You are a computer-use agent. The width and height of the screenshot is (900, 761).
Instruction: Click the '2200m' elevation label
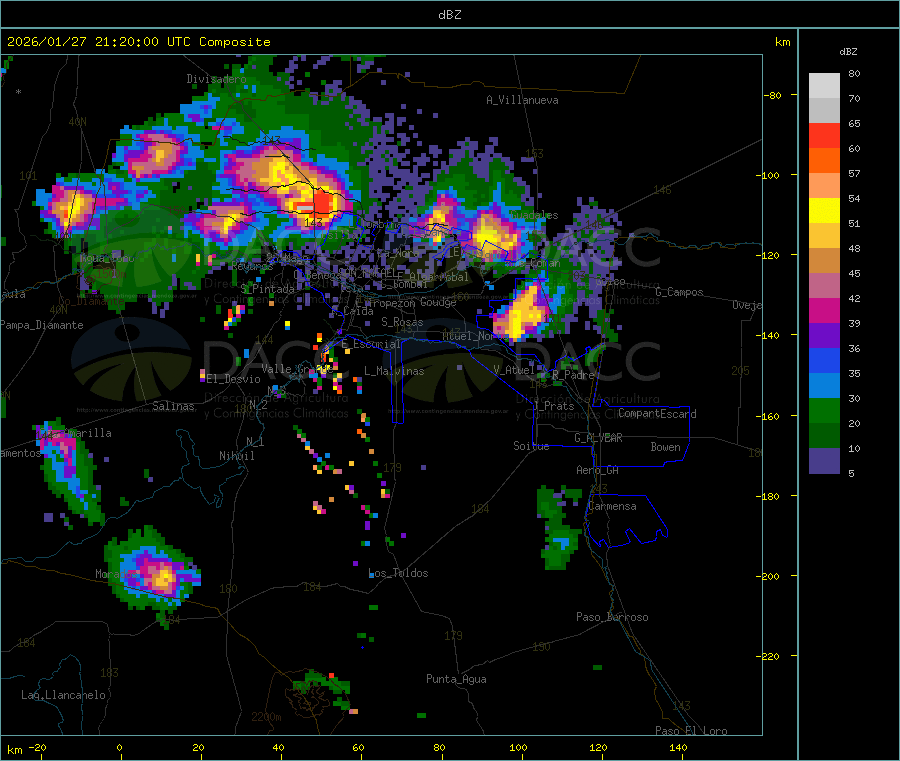point(266,717)
